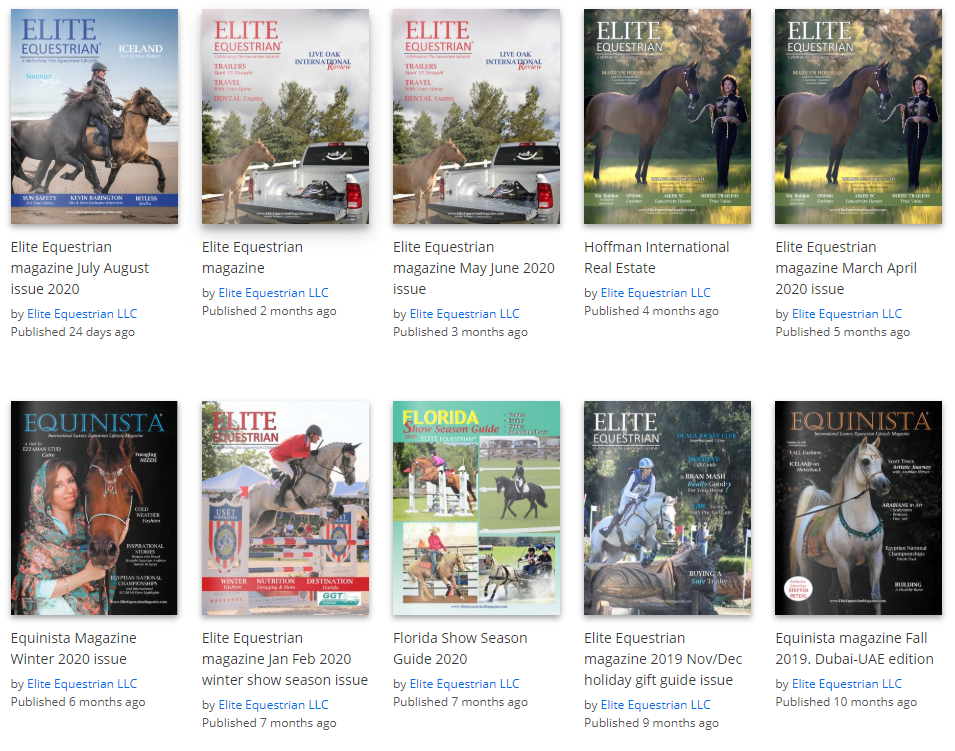
Task: Click title 'Equinista magazine Fall 2019. Dubai-UAE edition'
Action: tap(855, 649)
